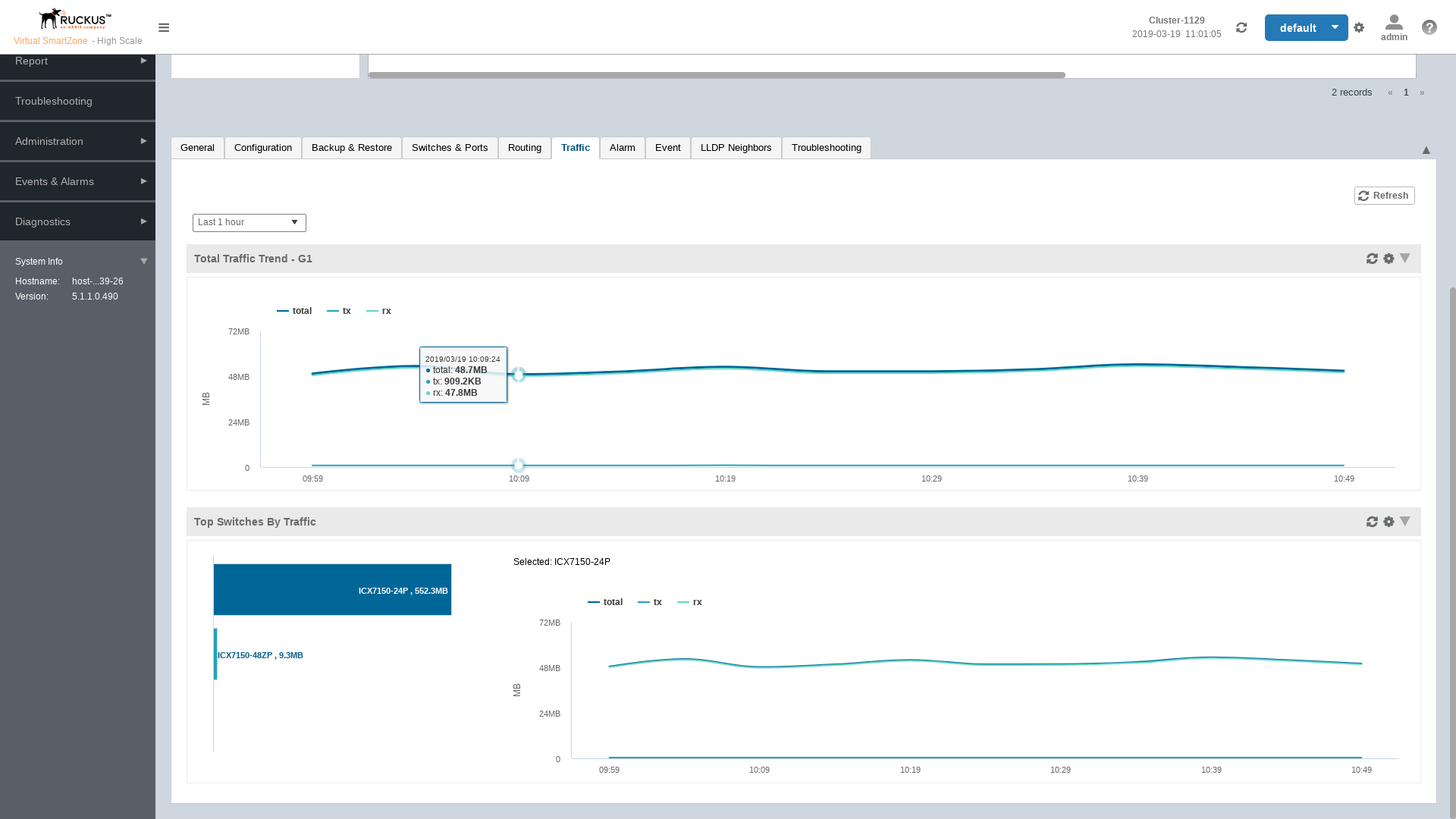Screen dimensions: 1456x819
Task: Open the default domain dropdown arrow
Action: 1335,28
